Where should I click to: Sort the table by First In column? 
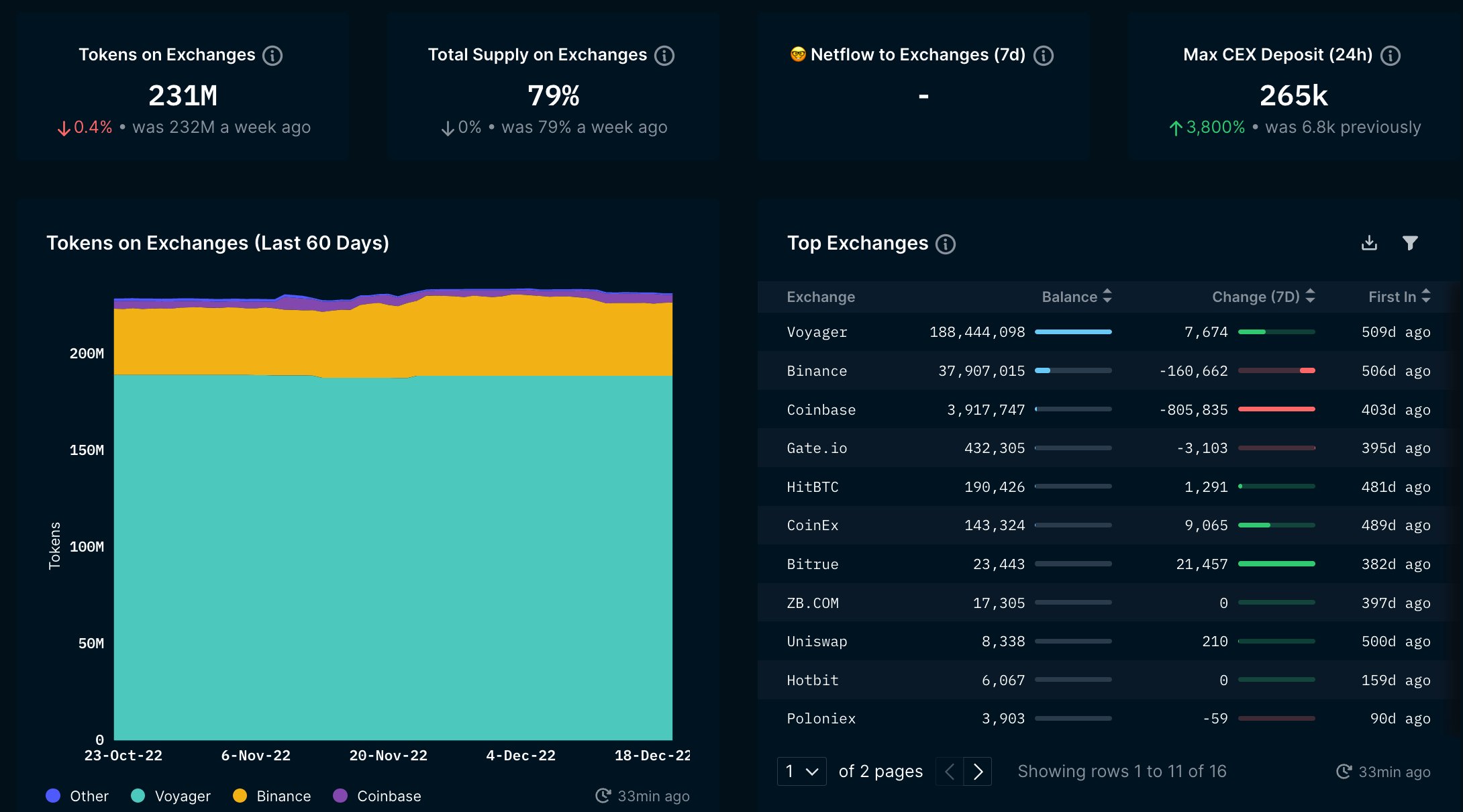point(1425,296)
